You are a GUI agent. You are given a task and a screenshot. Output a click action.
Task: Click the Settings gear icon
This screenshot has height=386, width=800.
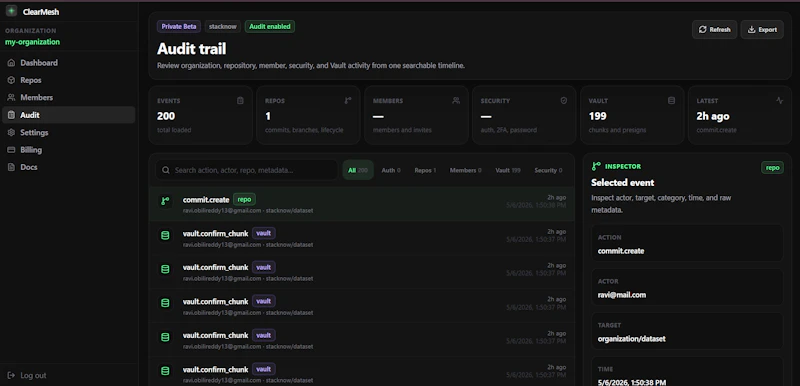pos(11,132)
